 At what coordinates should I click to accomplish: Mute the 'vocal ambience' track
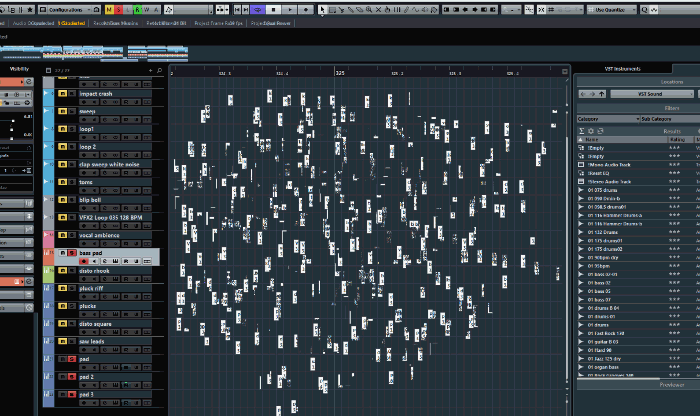coord(62,234)
